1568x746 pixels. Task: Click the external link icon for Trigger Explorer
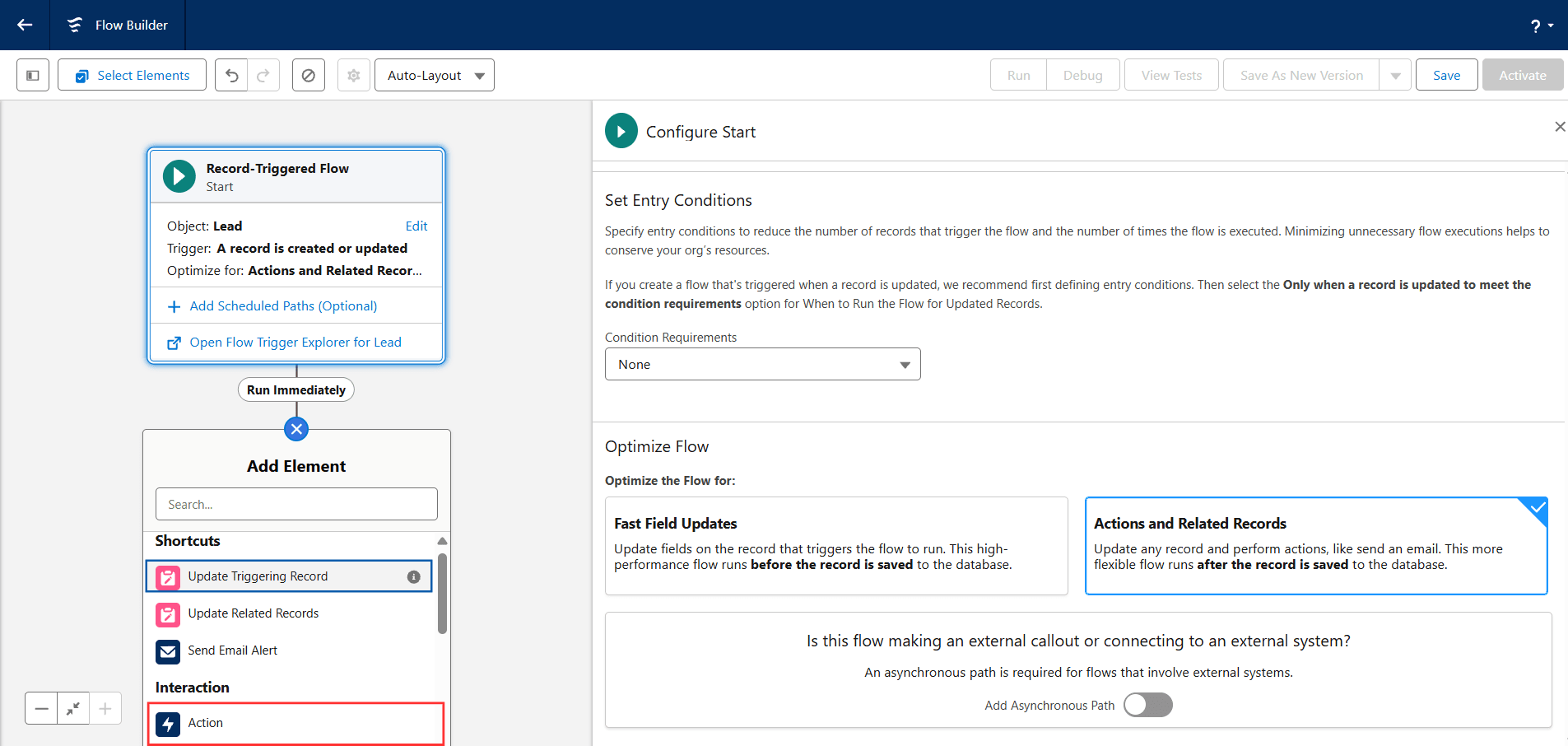[x=174, y=343]
